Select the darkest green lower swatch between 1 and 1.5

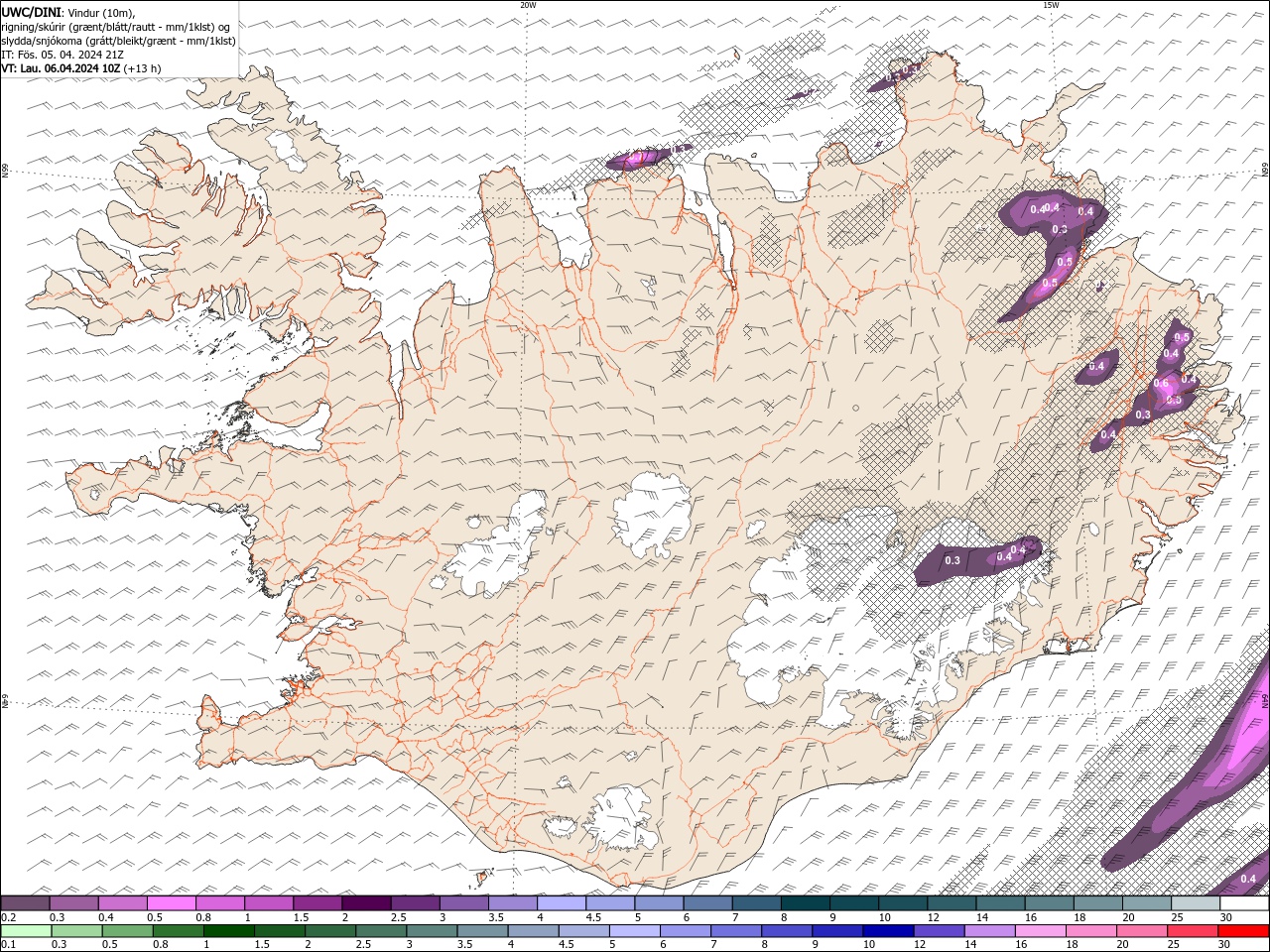click(x=229, y=931)
